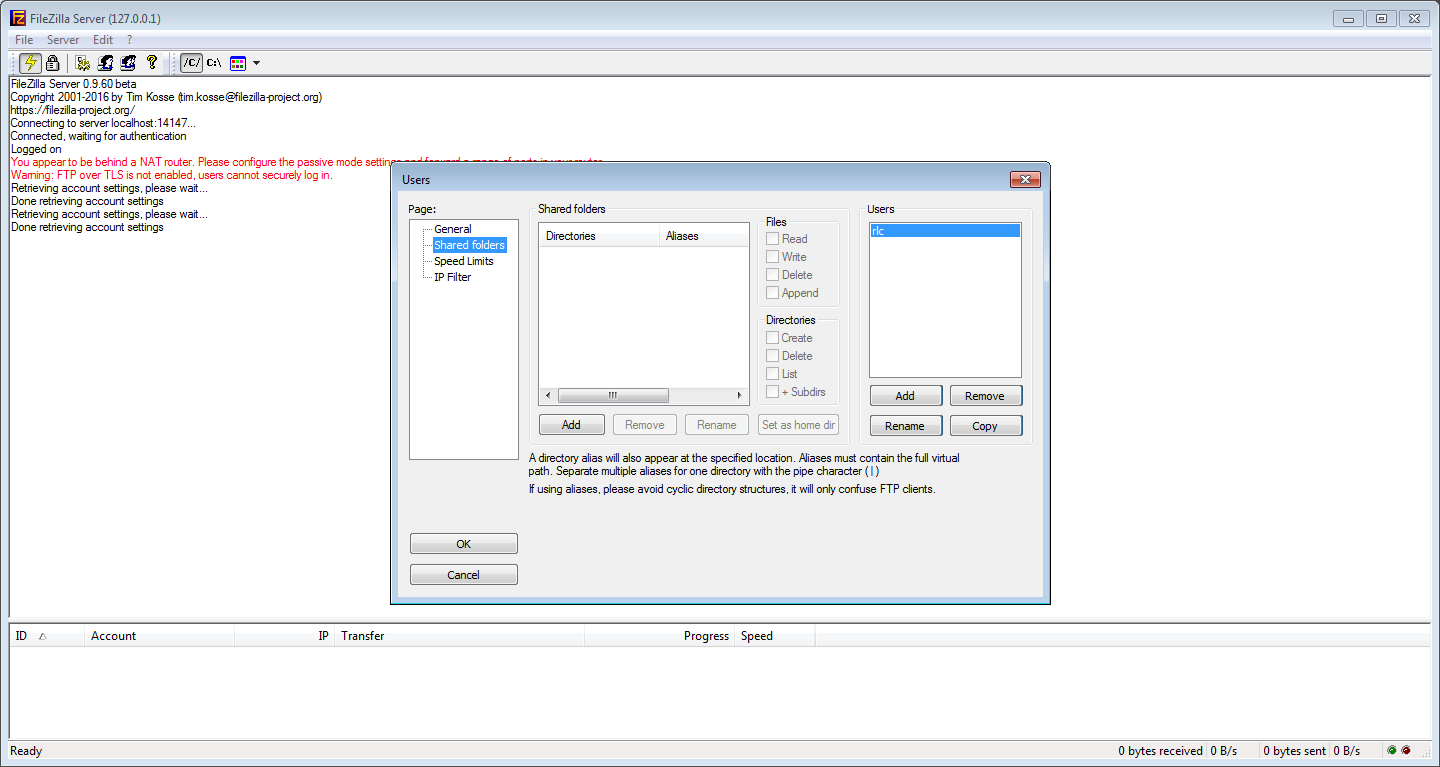Click Rename under Shared folders list
Image resolution: width=1440 pixels, height=767 pixels.
[717, 425]
